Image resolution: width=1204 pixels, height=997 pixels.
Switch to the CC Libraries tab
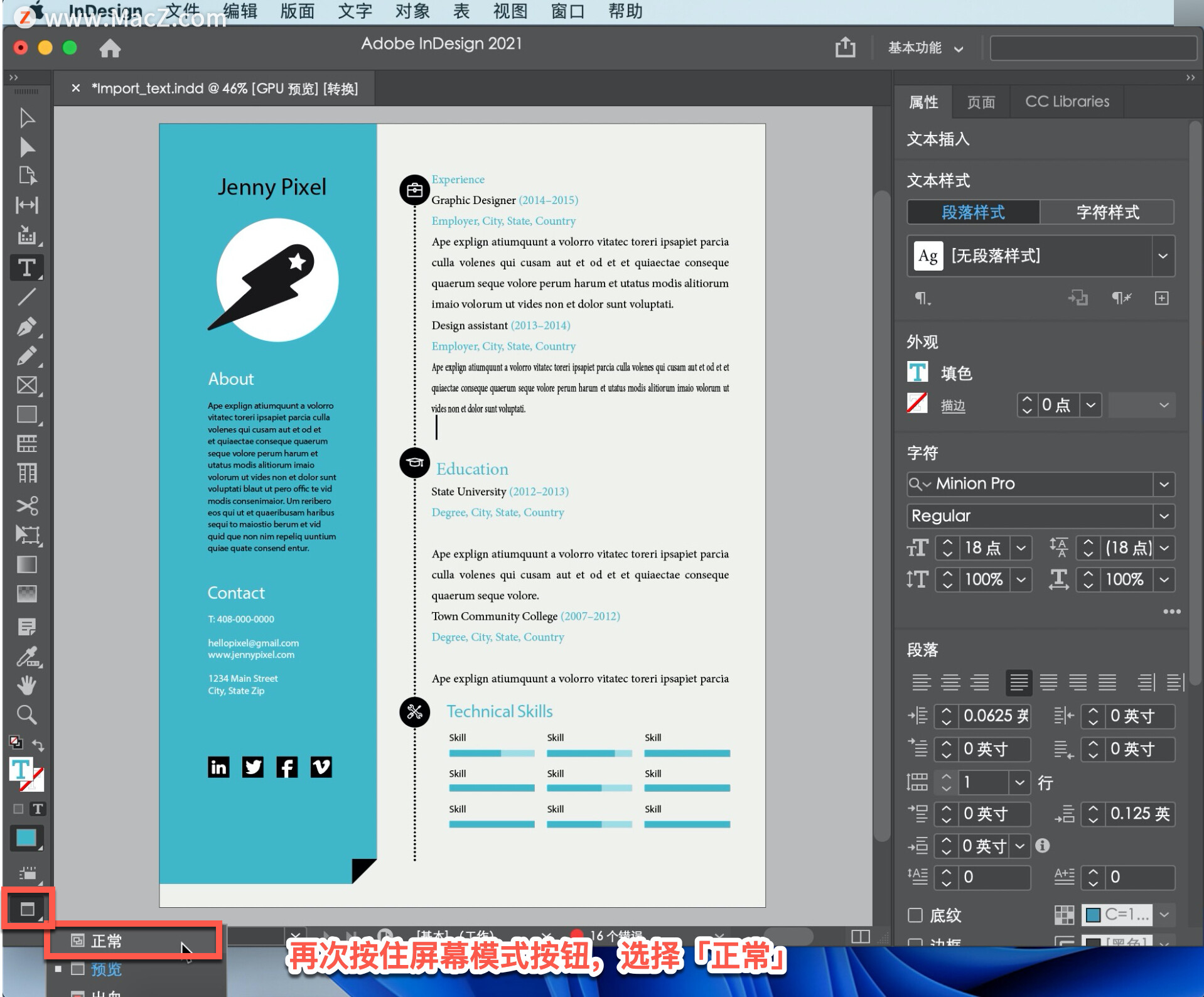pos(1067,102)
